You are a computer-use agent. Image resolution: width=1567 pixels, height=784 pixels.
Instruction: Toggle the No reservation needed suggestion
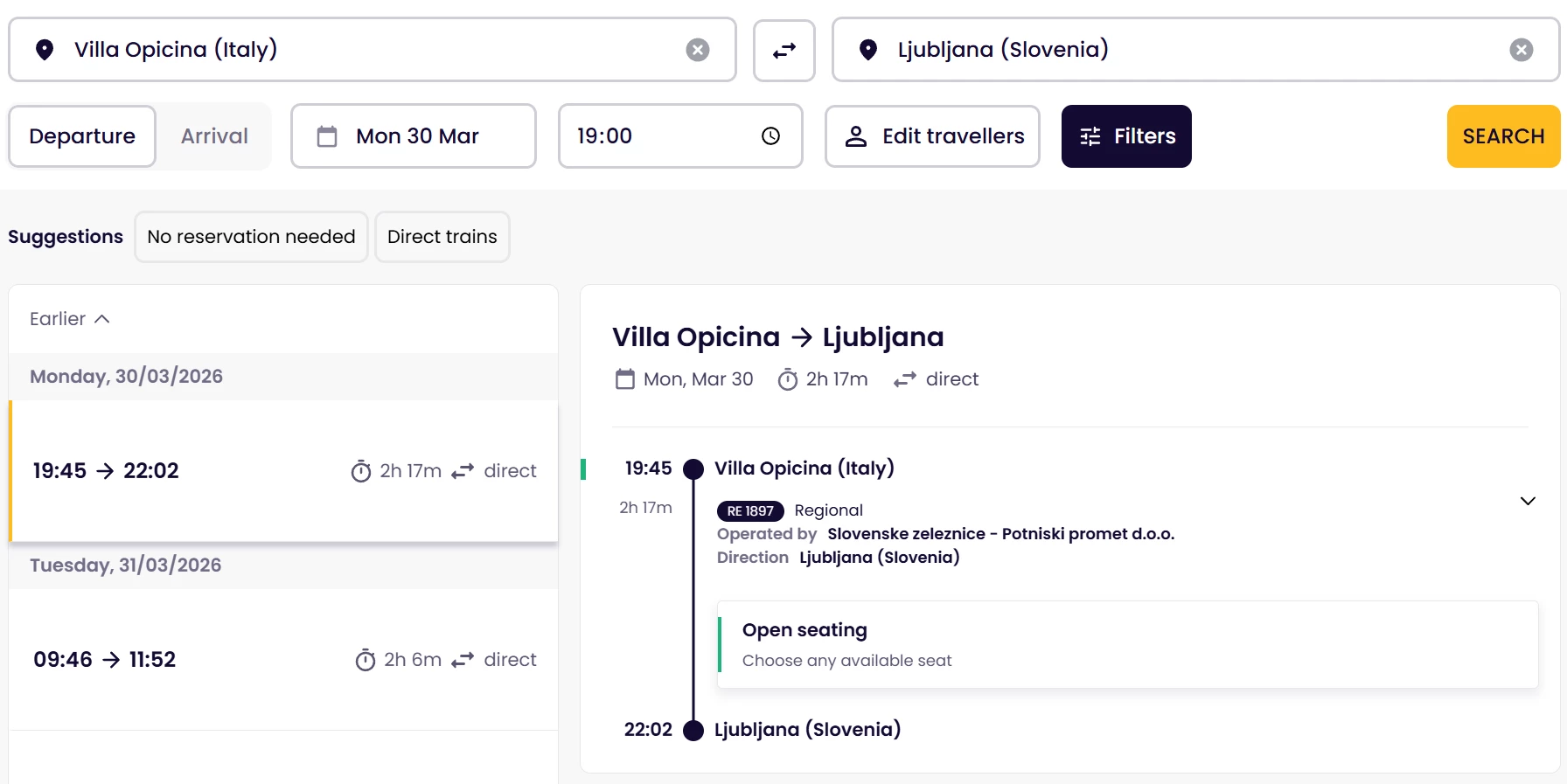click(251, 237)
